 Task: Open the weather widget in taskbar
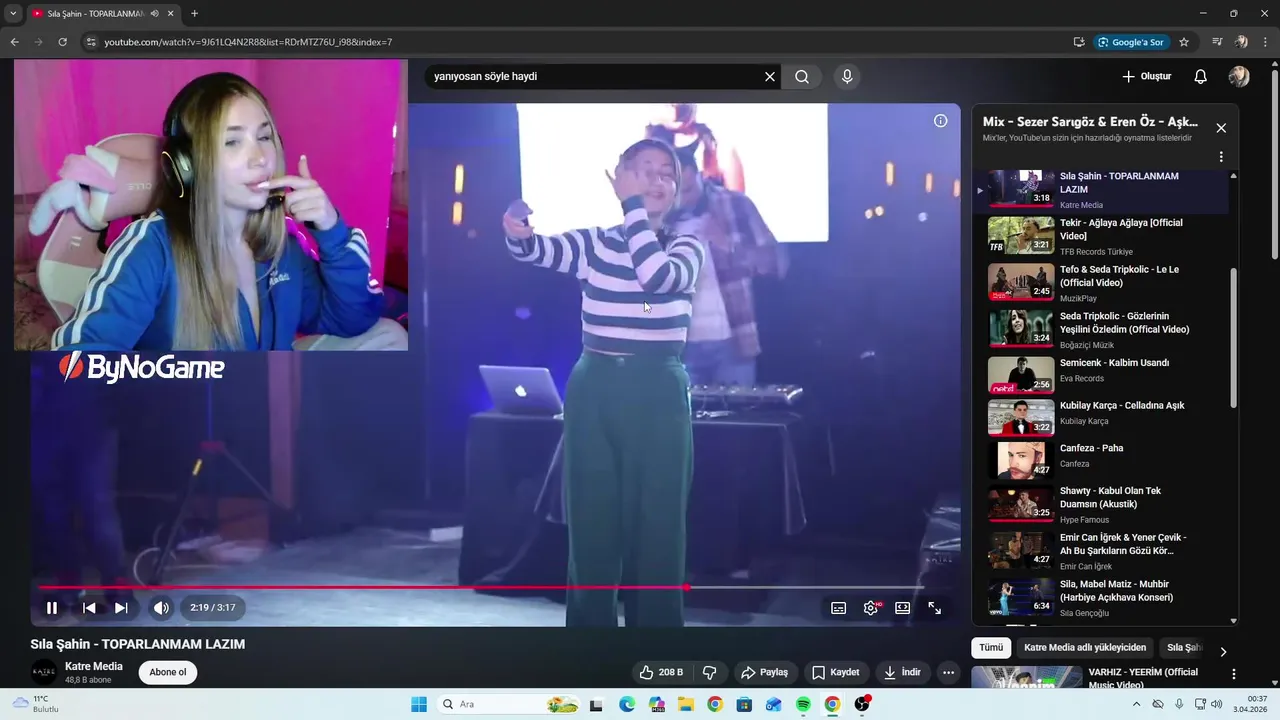[x=35, y=704]
